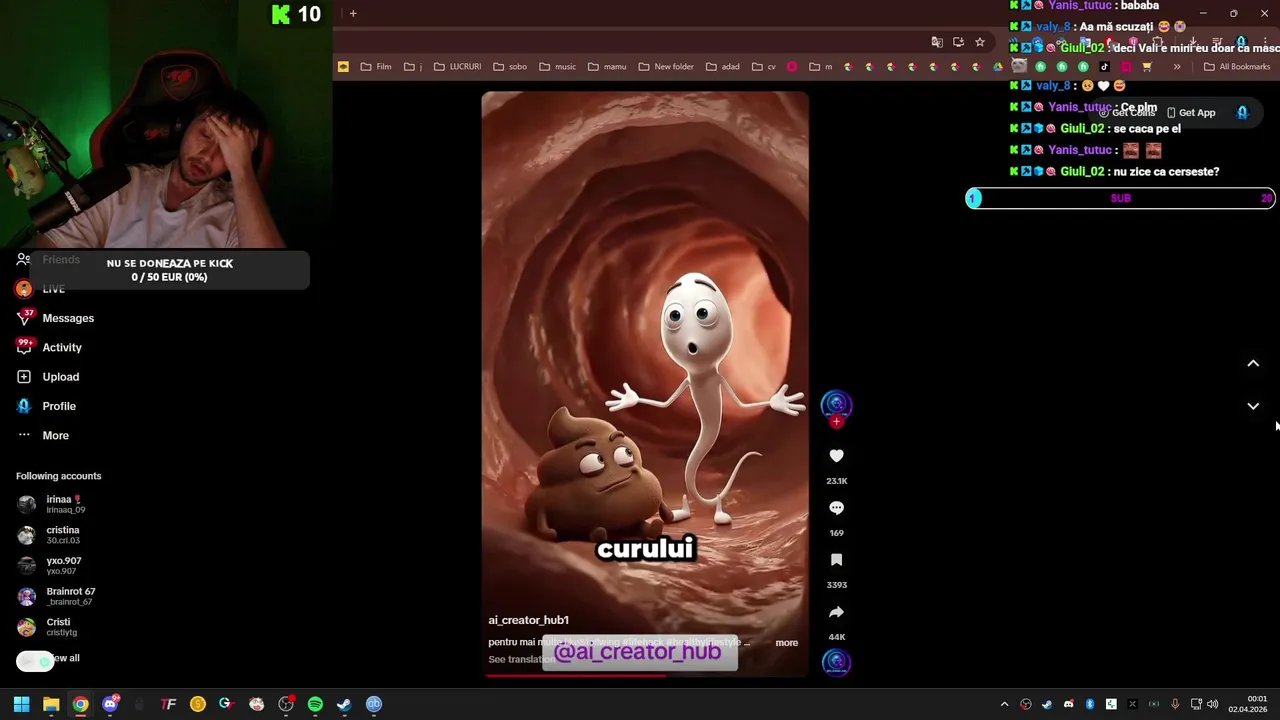
Task: Seek using the video progress bar
Action: point(645,675)
